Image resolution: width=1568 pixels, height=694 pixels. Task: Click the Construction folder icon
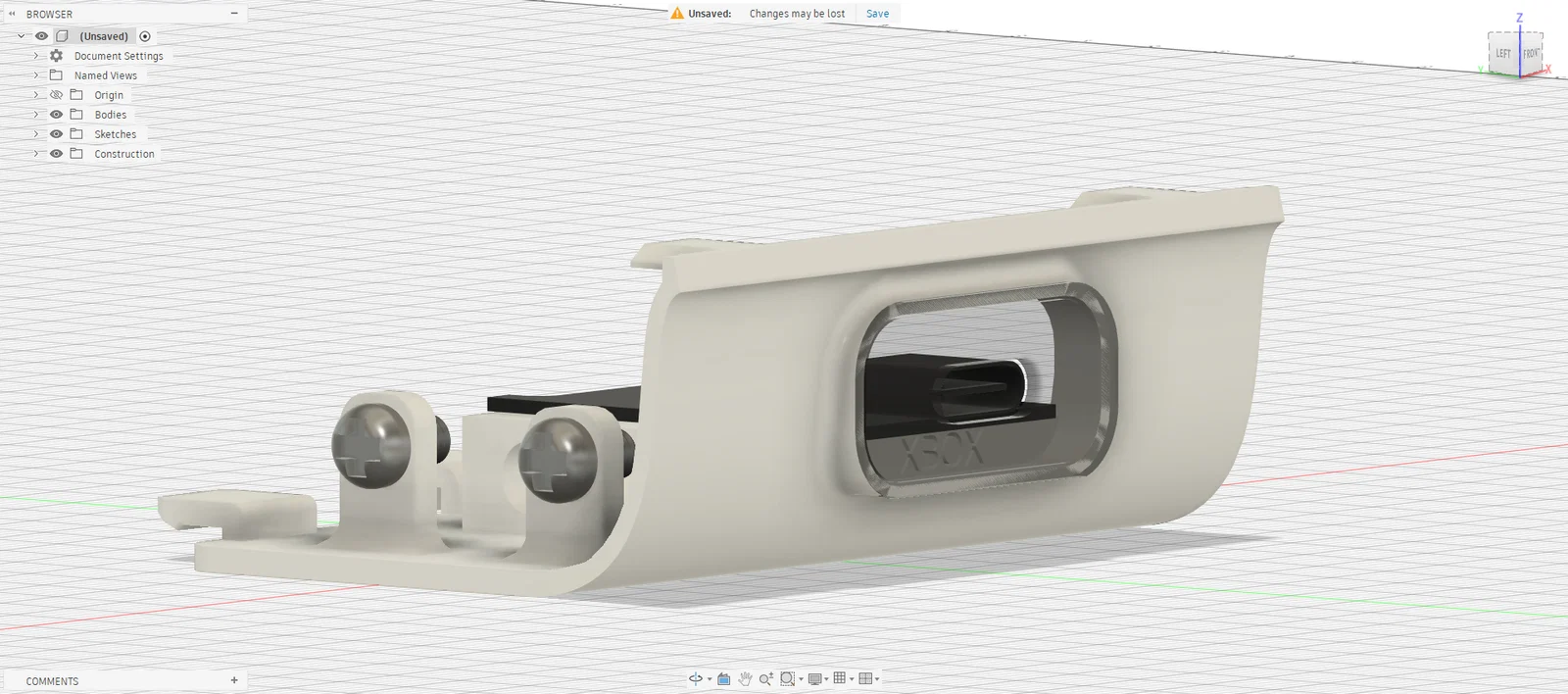(76, 154)
